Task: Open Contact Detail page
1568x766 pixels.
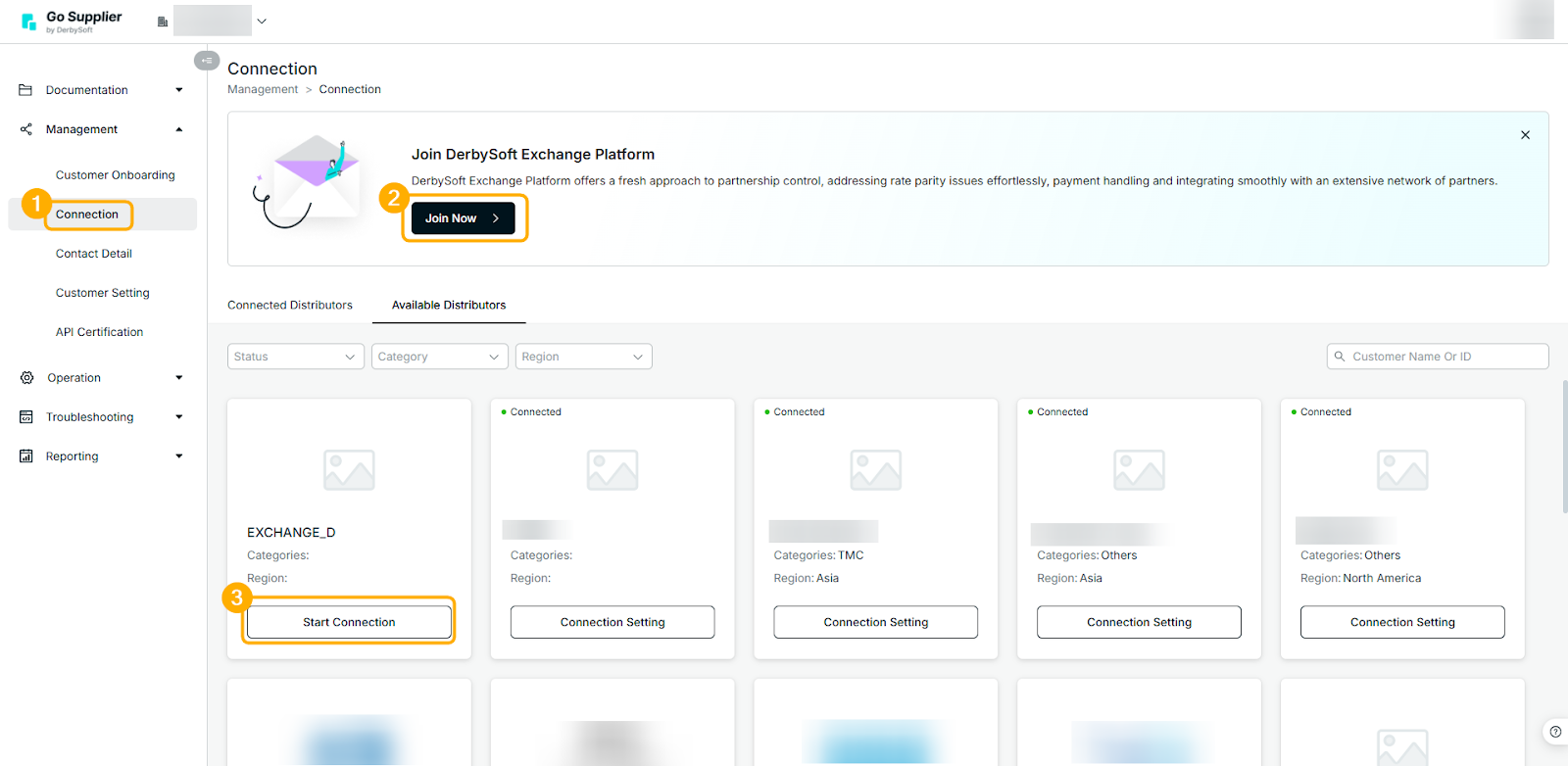Action: coord(94,254)
